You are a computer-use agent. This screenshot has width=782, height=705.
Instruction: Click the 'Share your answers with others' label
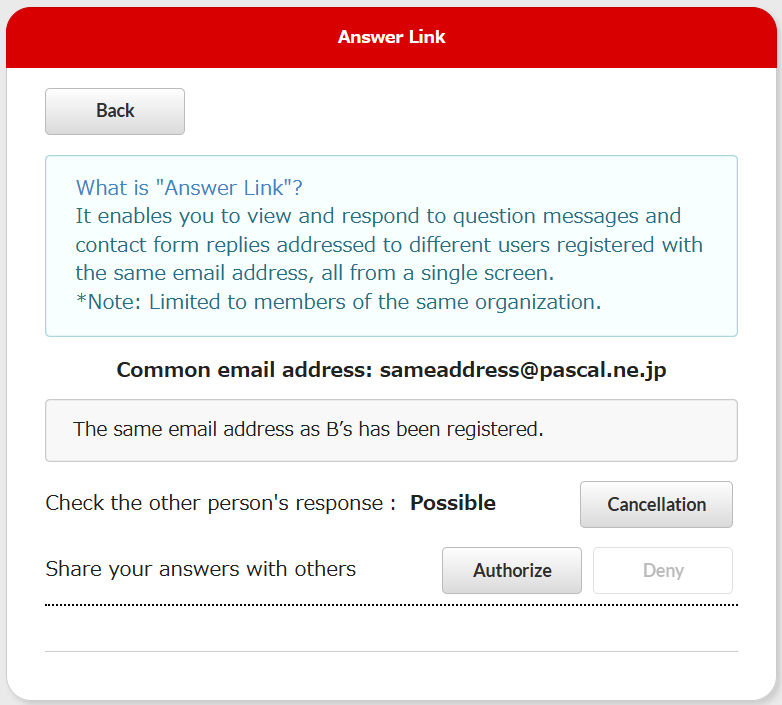point(200,569)
